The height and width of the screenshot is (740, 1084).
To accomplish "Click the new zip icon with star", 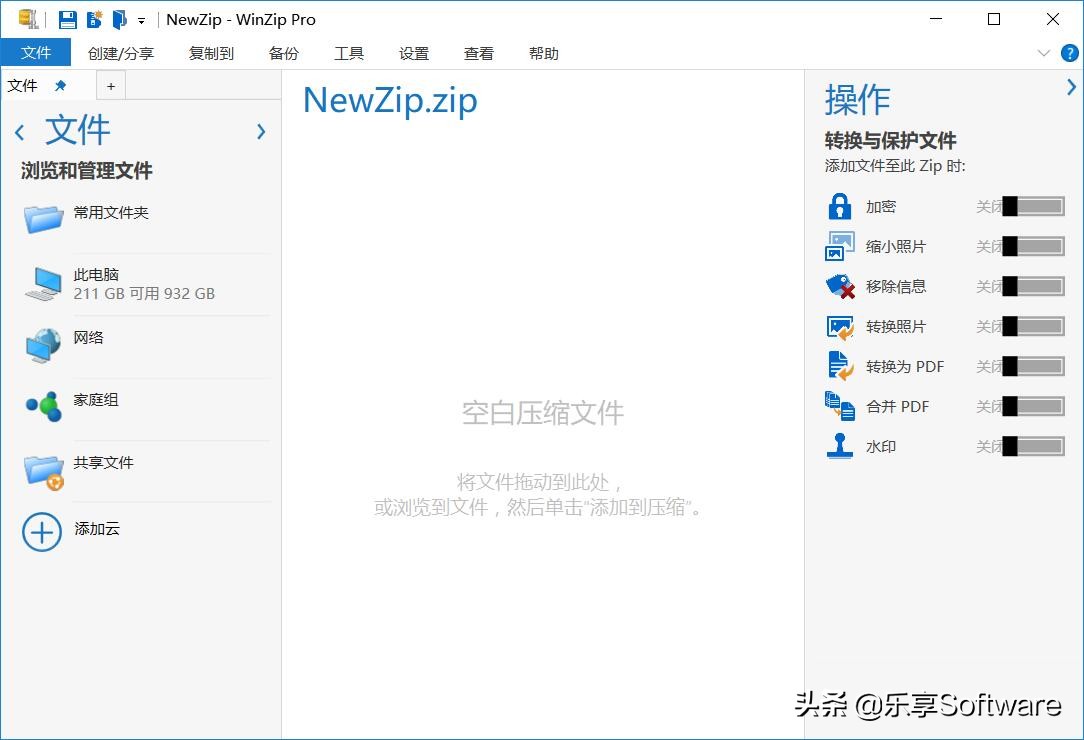I will 94,19.
